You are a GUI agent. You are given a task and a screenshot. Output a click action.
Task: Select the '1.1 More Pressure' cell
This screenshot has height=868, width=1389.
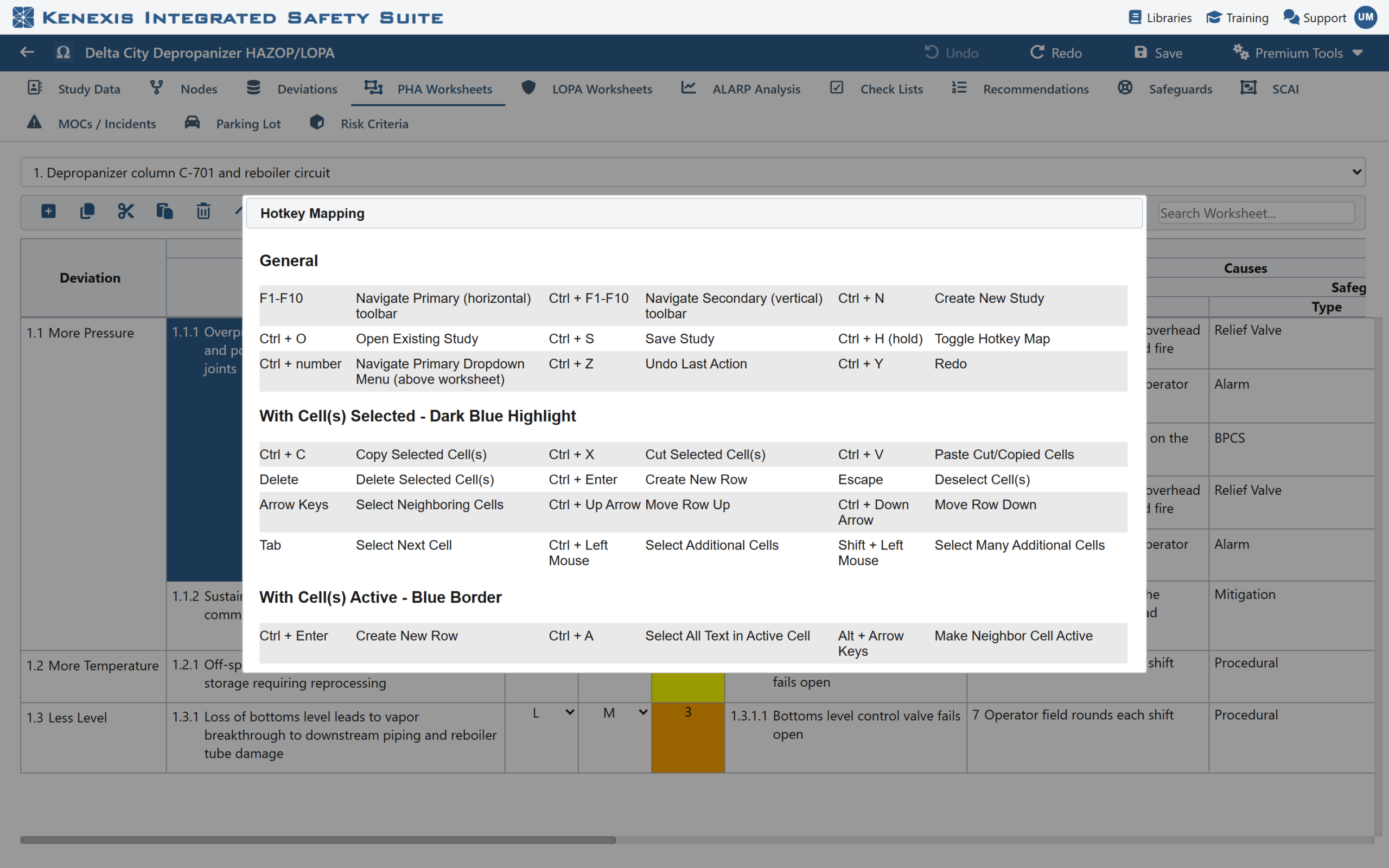93,483
